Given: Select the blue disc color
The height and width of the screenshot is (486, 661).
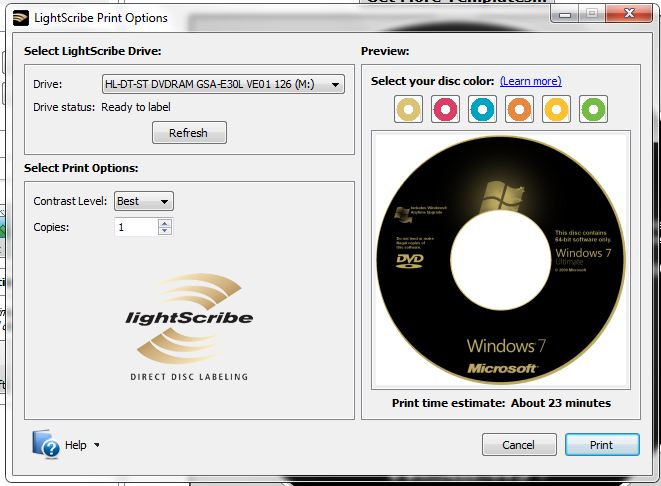Looking at the screenshot, I should pyautogui.click(x=482, y=109).
